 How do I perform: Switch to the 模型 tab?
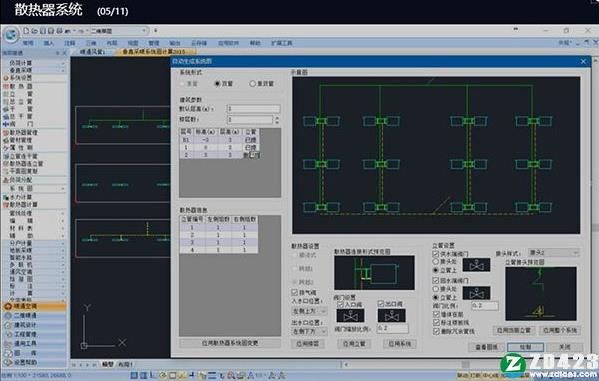pyautogui.click(x=108, y=364)
